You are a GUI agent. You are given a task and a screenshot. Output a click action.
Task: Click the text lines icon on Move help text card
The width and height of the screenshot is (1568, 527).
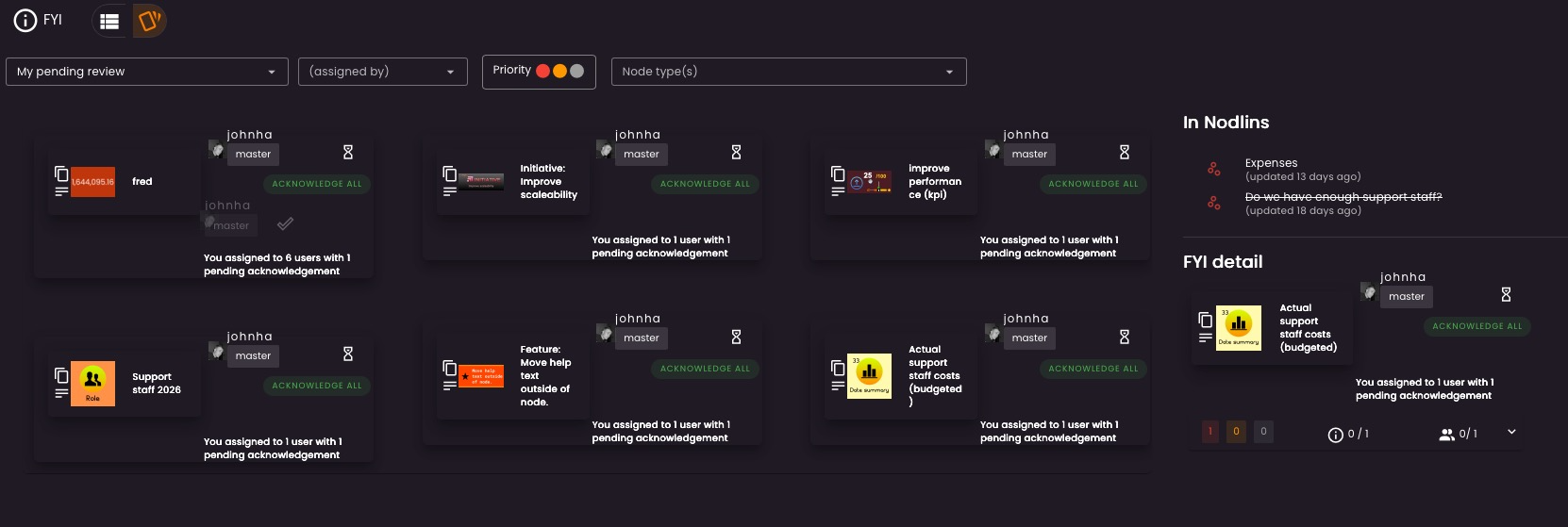point(450,385)
